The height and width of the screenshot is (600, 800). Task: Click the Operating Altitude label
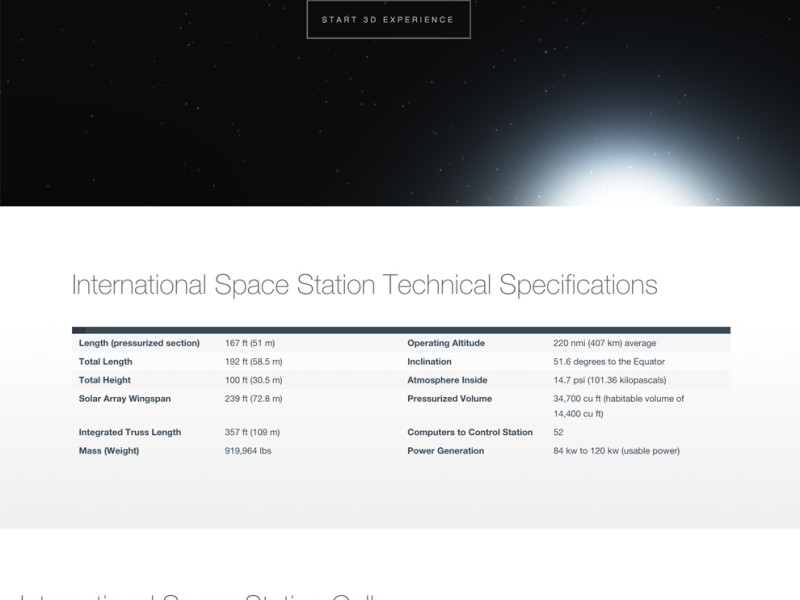[x=446, y=343]
